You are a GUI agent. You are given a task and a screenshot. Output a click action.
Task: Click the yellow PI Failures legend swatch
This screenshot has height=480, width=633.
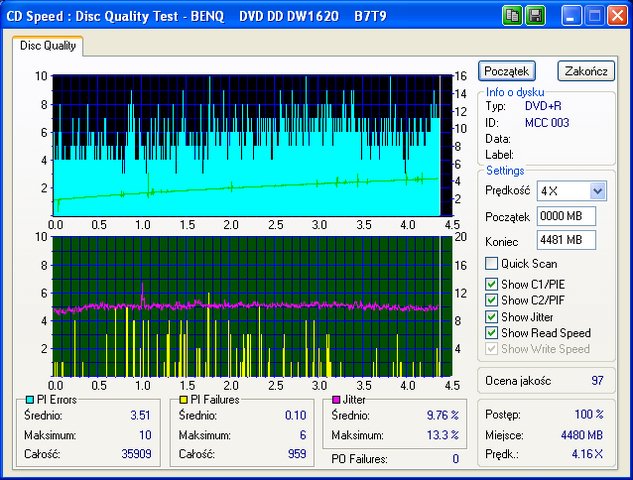[x=183, y=400]
